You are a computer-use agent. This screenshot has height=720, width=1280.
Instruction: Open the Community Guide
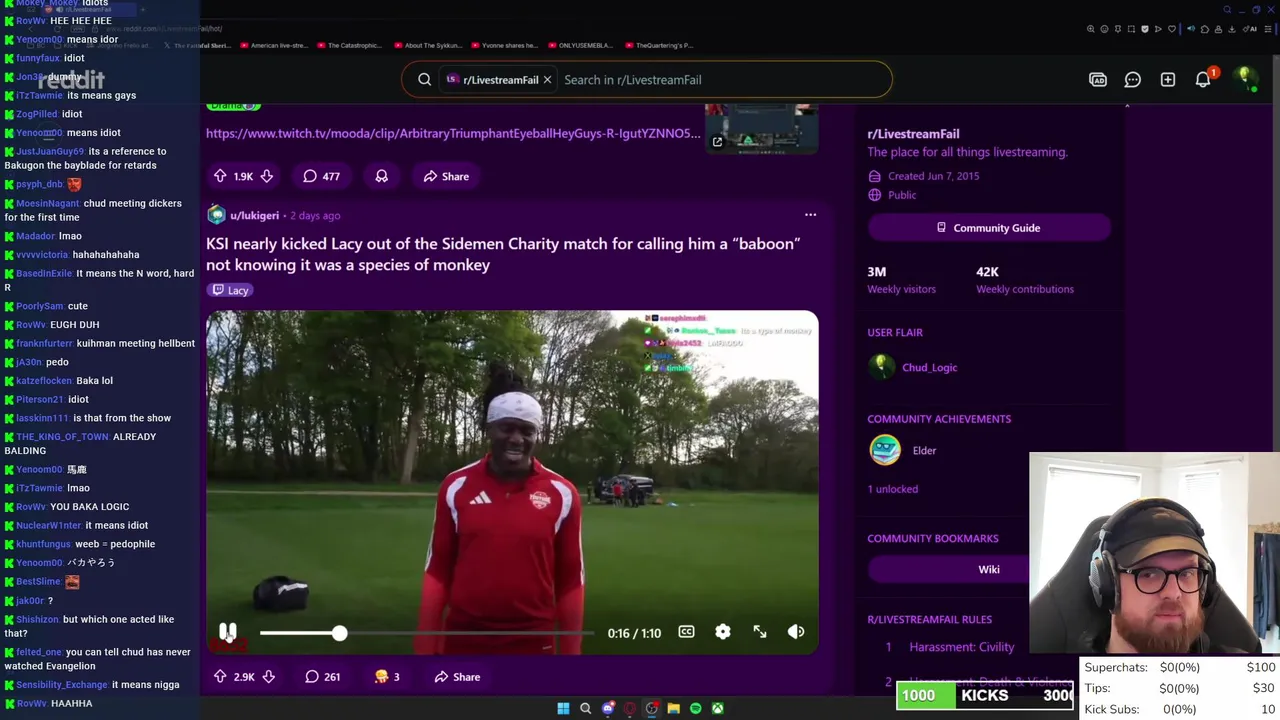(x=989, y=228)
